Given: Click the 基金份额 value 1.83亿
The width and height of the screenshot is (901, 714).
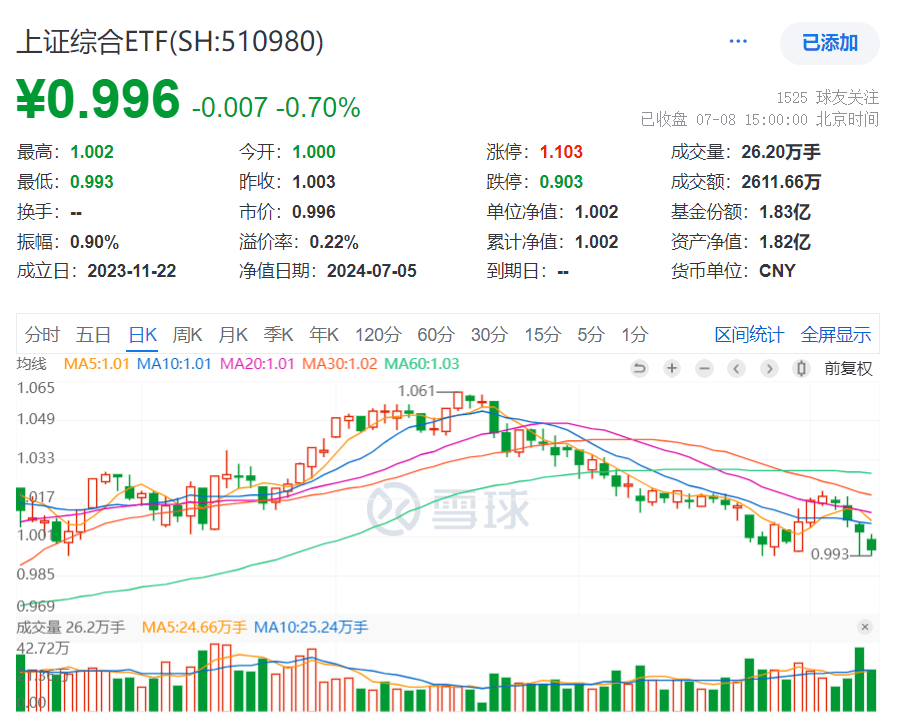Looking at the screenshot, I should pos(785,212).
